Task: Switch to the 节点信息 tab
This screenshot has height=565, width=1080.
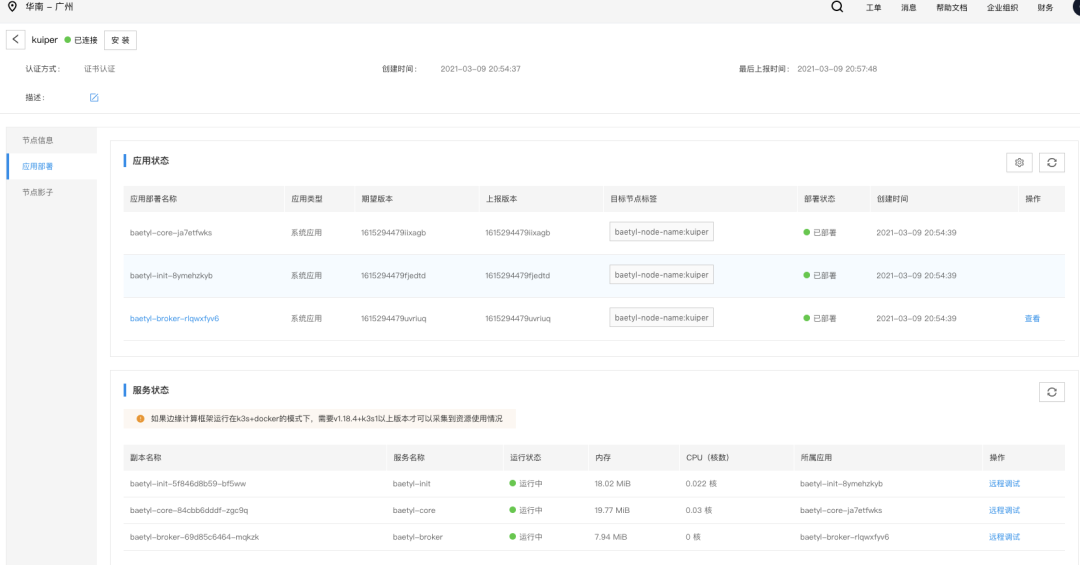Action: (52, 141)
